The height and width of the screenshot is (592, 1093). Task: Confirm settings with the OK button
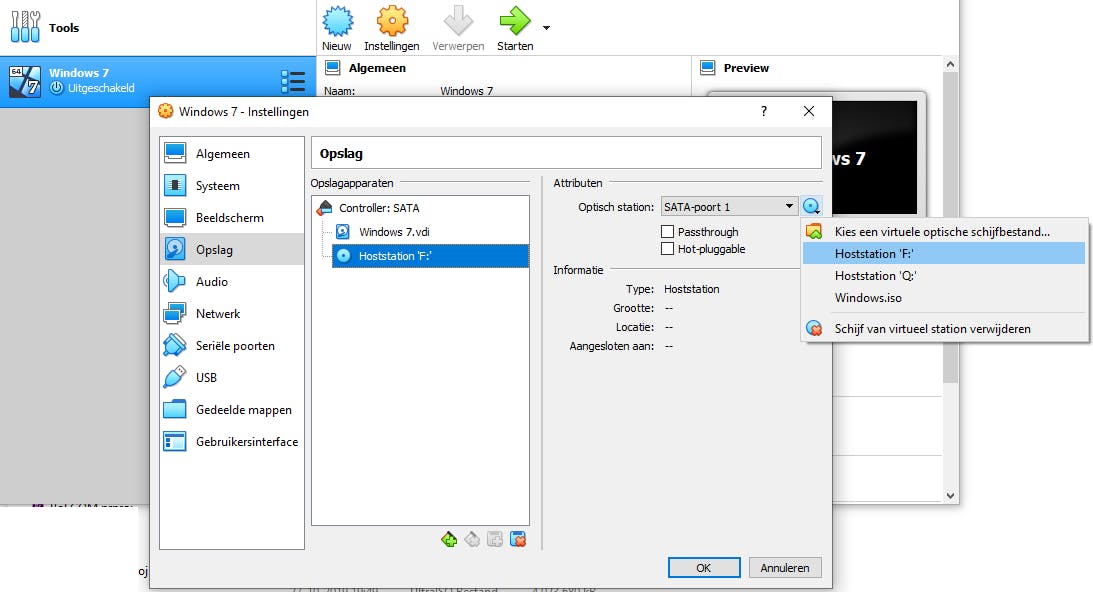click(704, 568)
